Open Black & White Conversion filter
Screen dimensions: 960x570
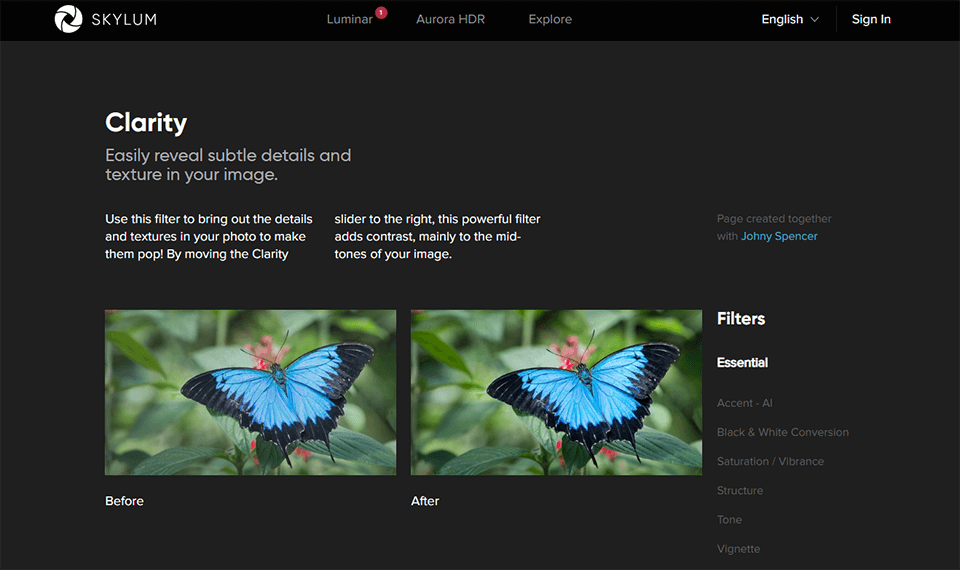coord(783,432)
